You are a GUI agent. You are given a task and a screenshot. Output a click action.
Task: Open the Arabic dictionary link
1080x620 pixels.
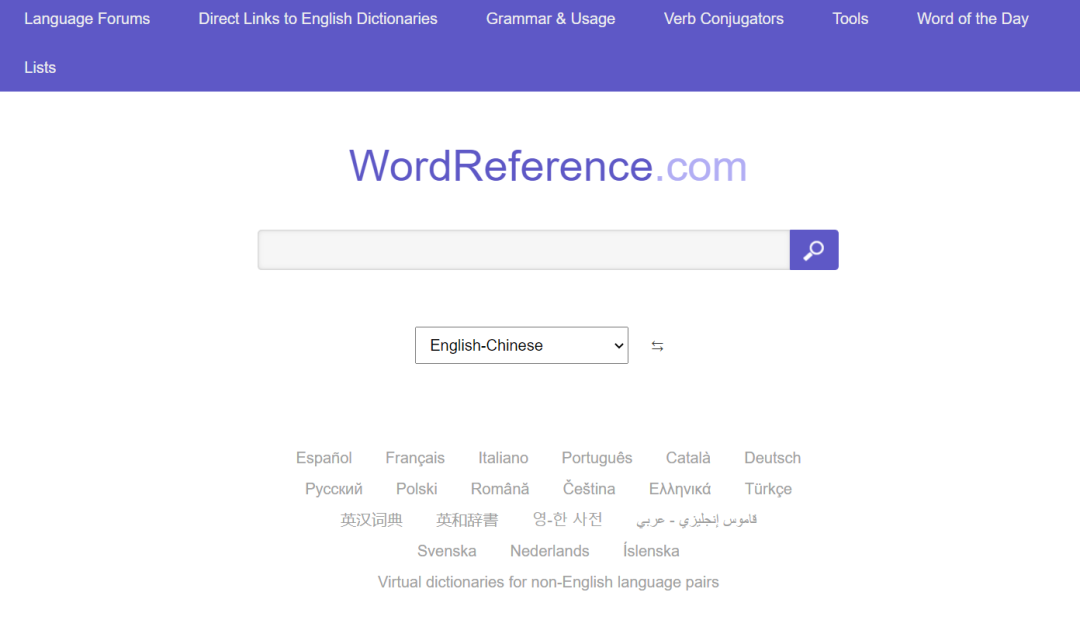(696, 520)
